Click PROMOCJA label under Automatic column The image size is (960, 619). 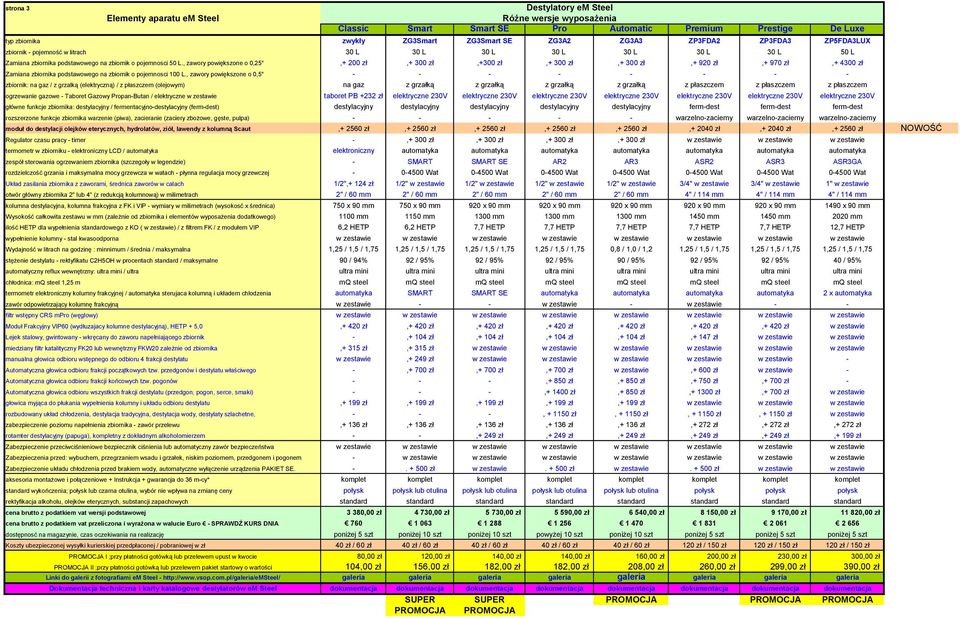tap(631, 600)
